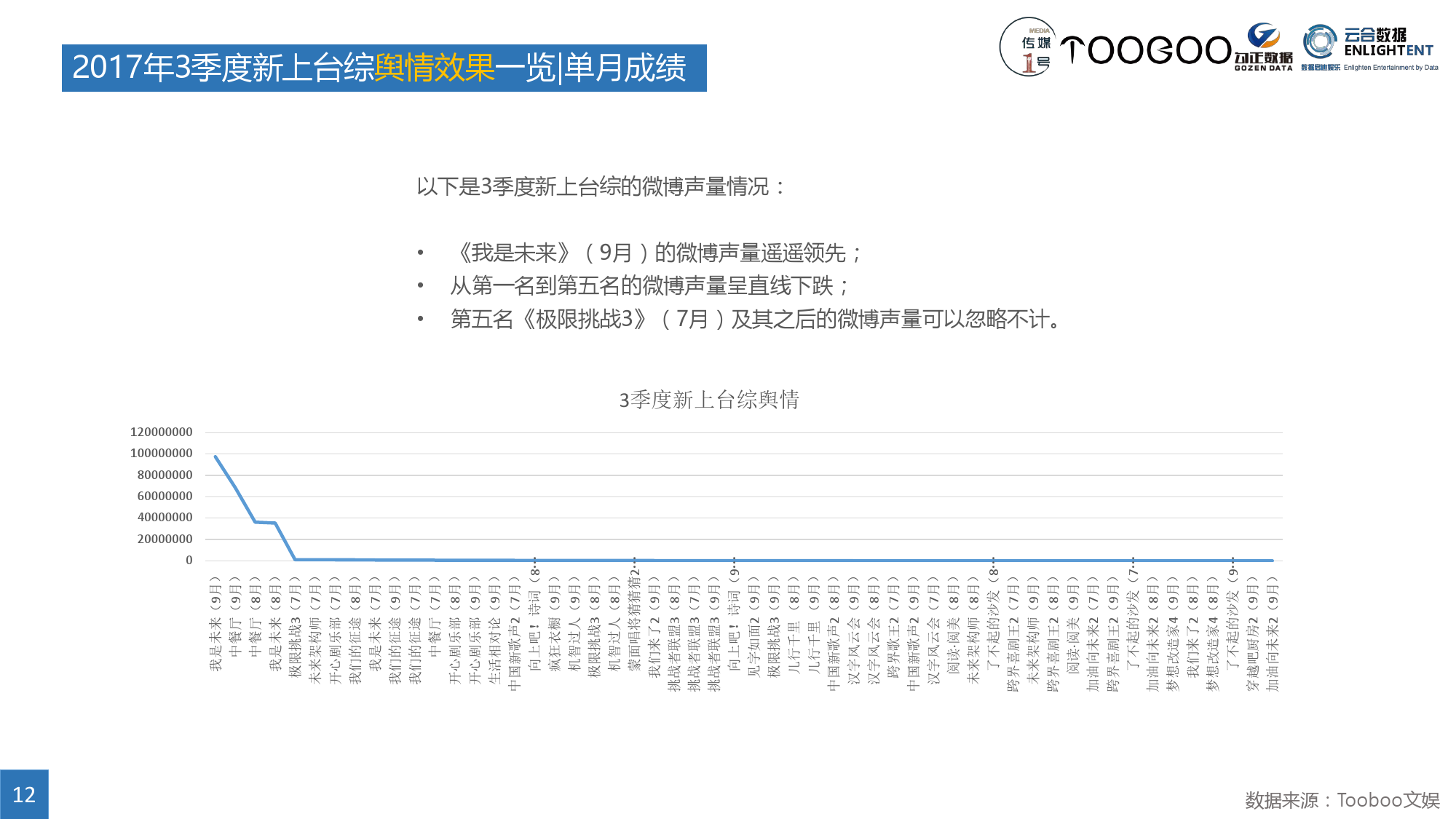Click the yellow 舆情效果 text in title
The image size is (1456, 819).
(x=434, y=68)
